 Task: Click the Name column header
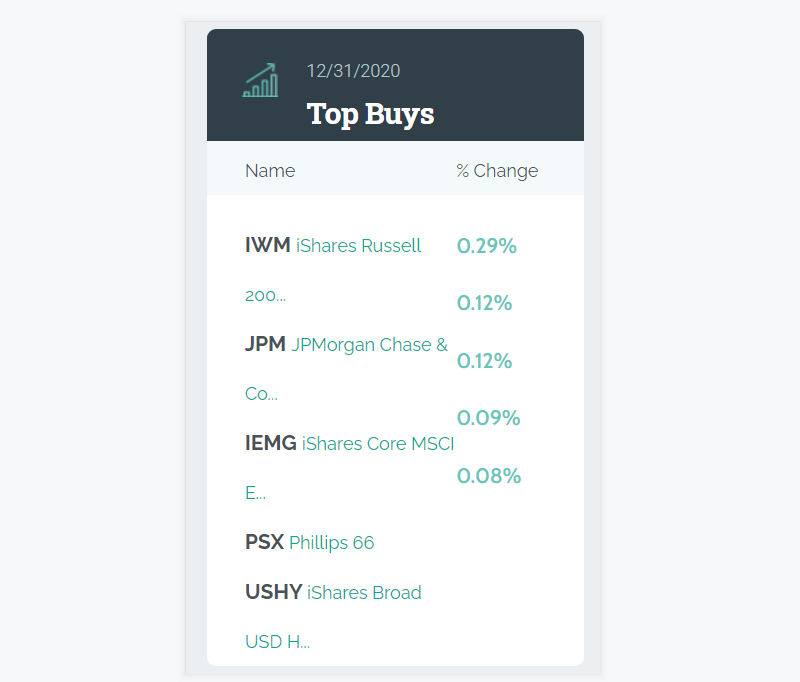pos(270,171)
